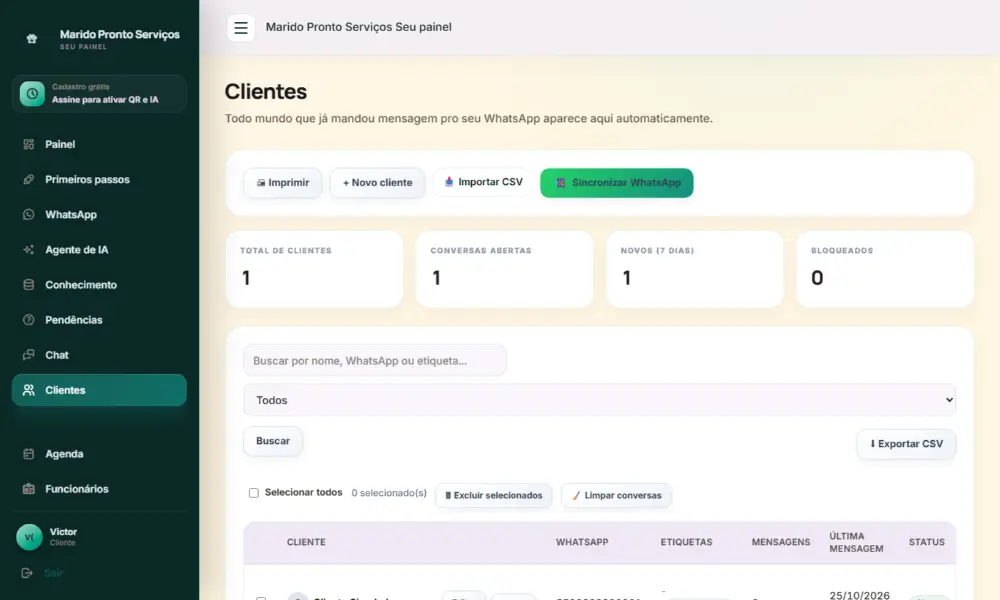Image resolution: width=1000 pixels, height=600 pixels.
Task: Click the Exportar CSV button
Action: tap(906, 444)
